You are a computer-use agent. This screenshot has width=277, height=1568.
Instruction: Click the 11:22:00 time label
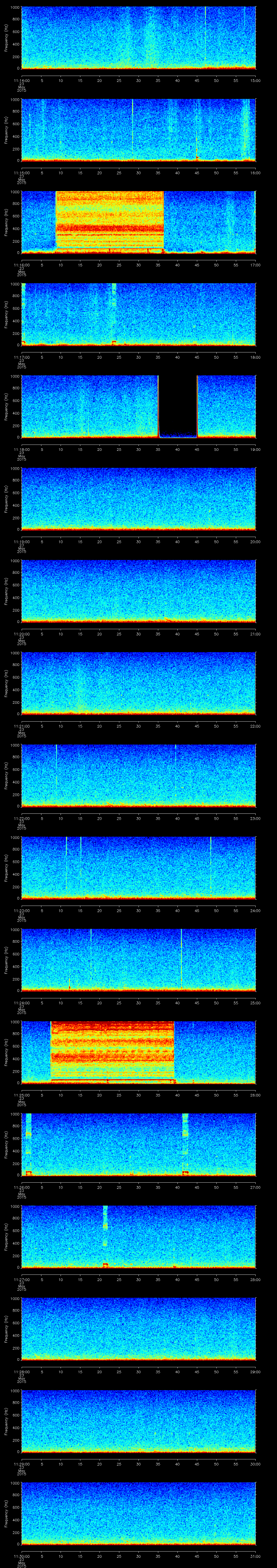coord(21,818)
